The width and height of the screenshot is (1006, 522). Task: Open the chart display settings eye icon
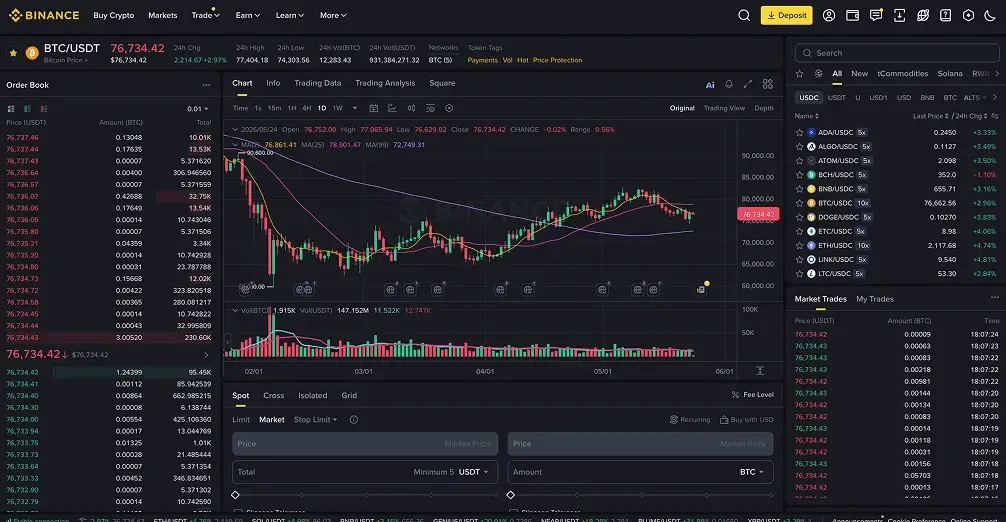430,108
